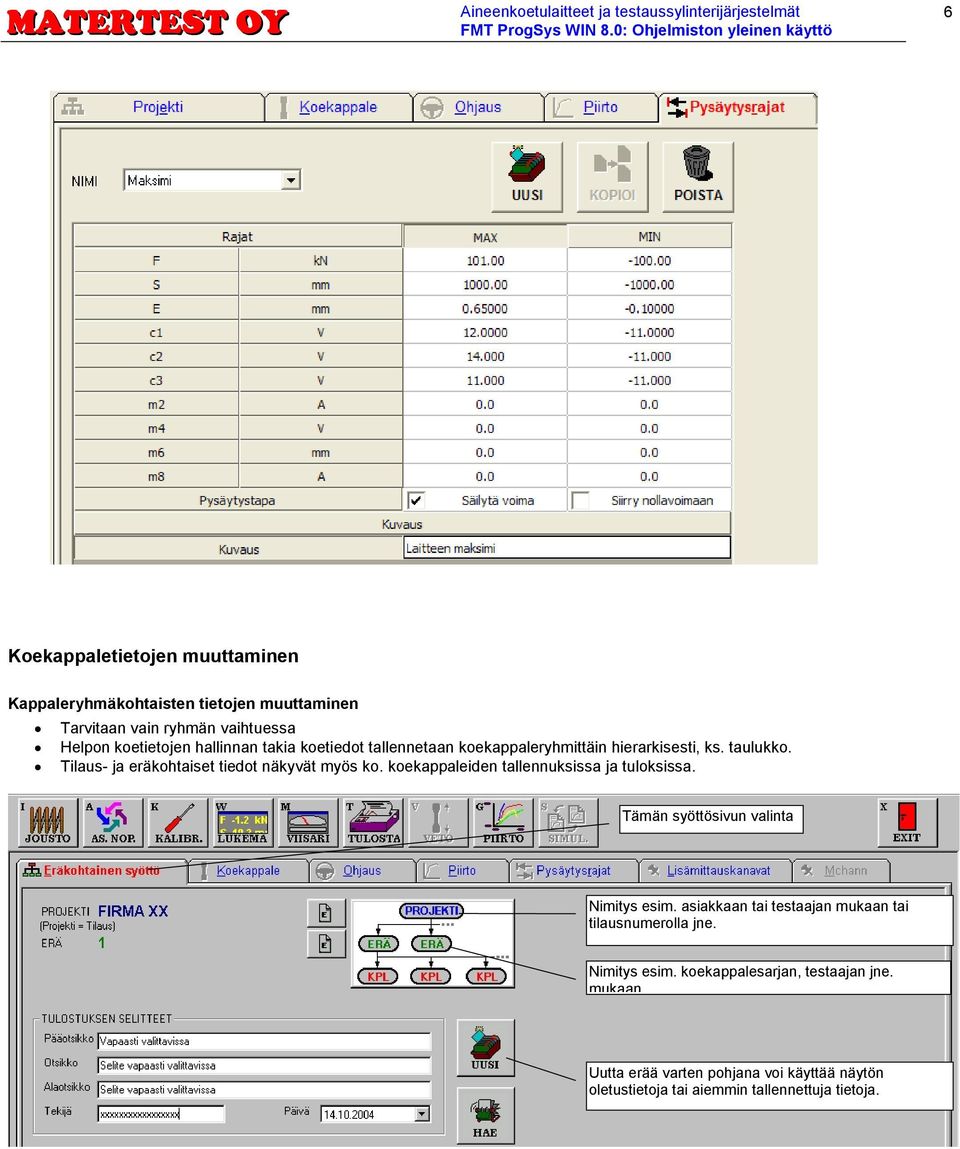The width and height of the screenshot is (960, 1149).
Task: Click the Alaotsikko input field
Action: point(265,1090)
